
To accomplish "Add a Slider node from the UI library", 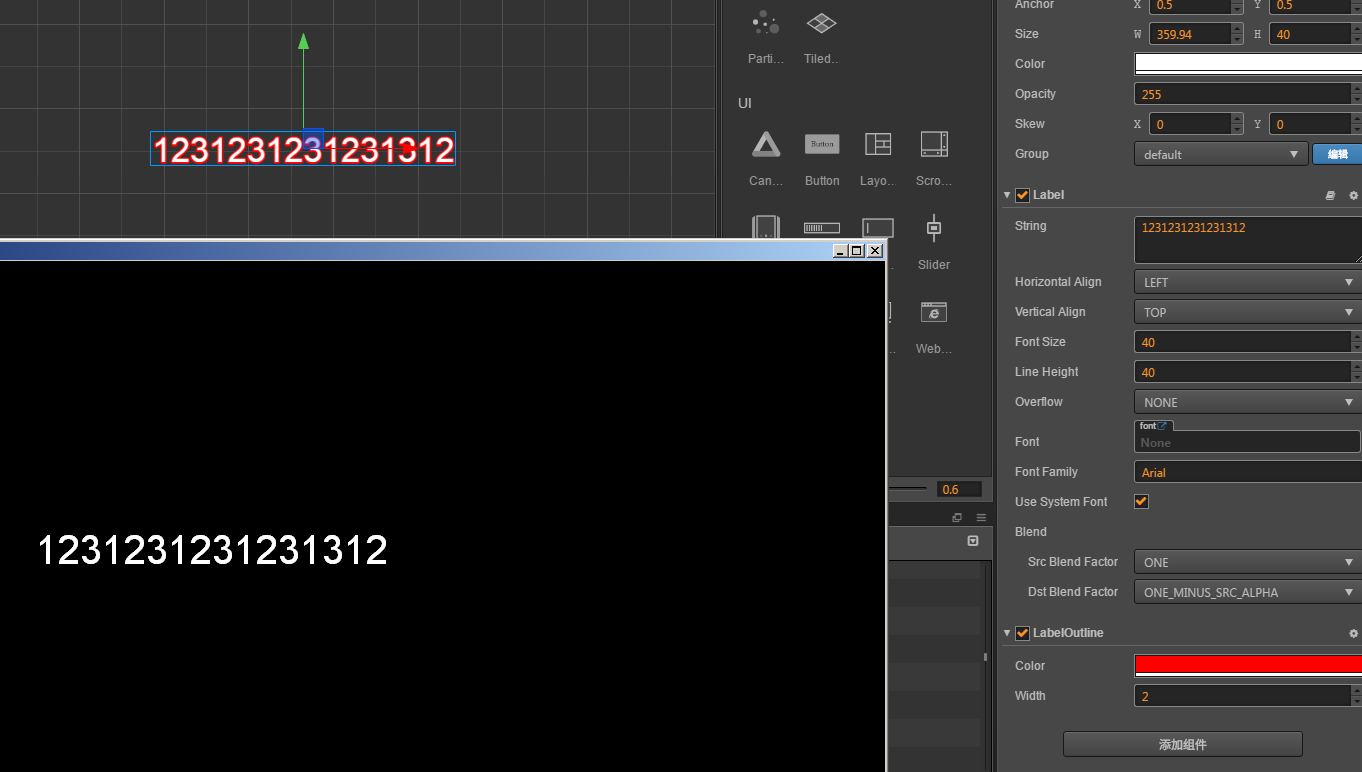I will click(x=934, y=229).
